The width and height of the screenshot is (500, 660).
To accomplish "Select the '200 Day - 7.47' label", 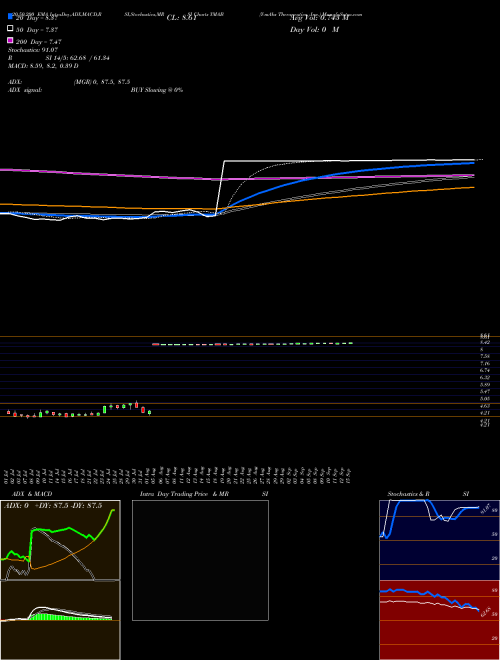I will 38,42.
